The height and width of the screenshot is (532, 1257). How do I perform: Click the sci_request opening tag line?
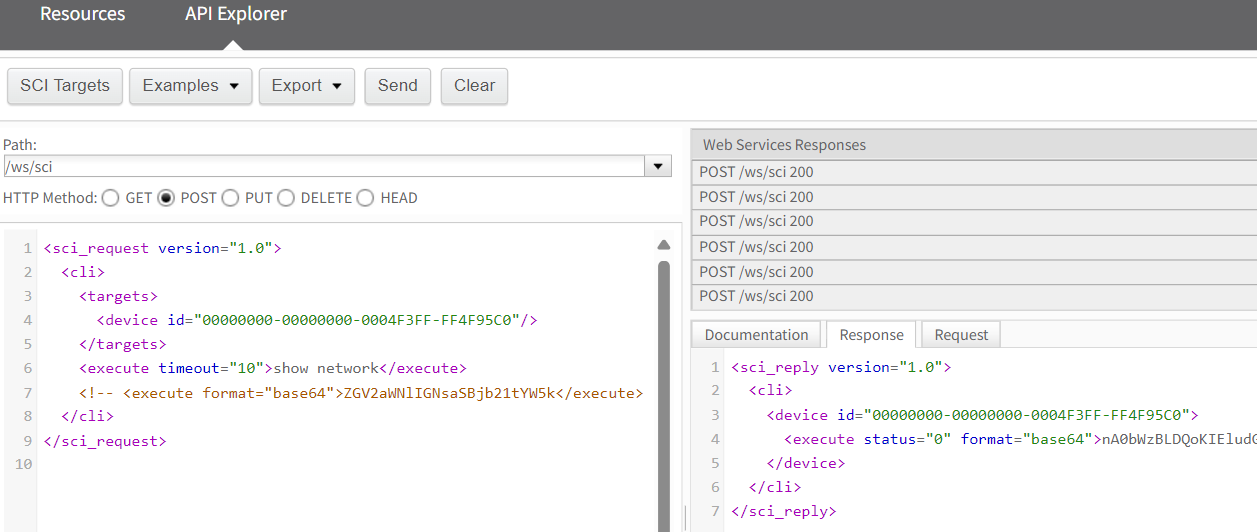162,248
